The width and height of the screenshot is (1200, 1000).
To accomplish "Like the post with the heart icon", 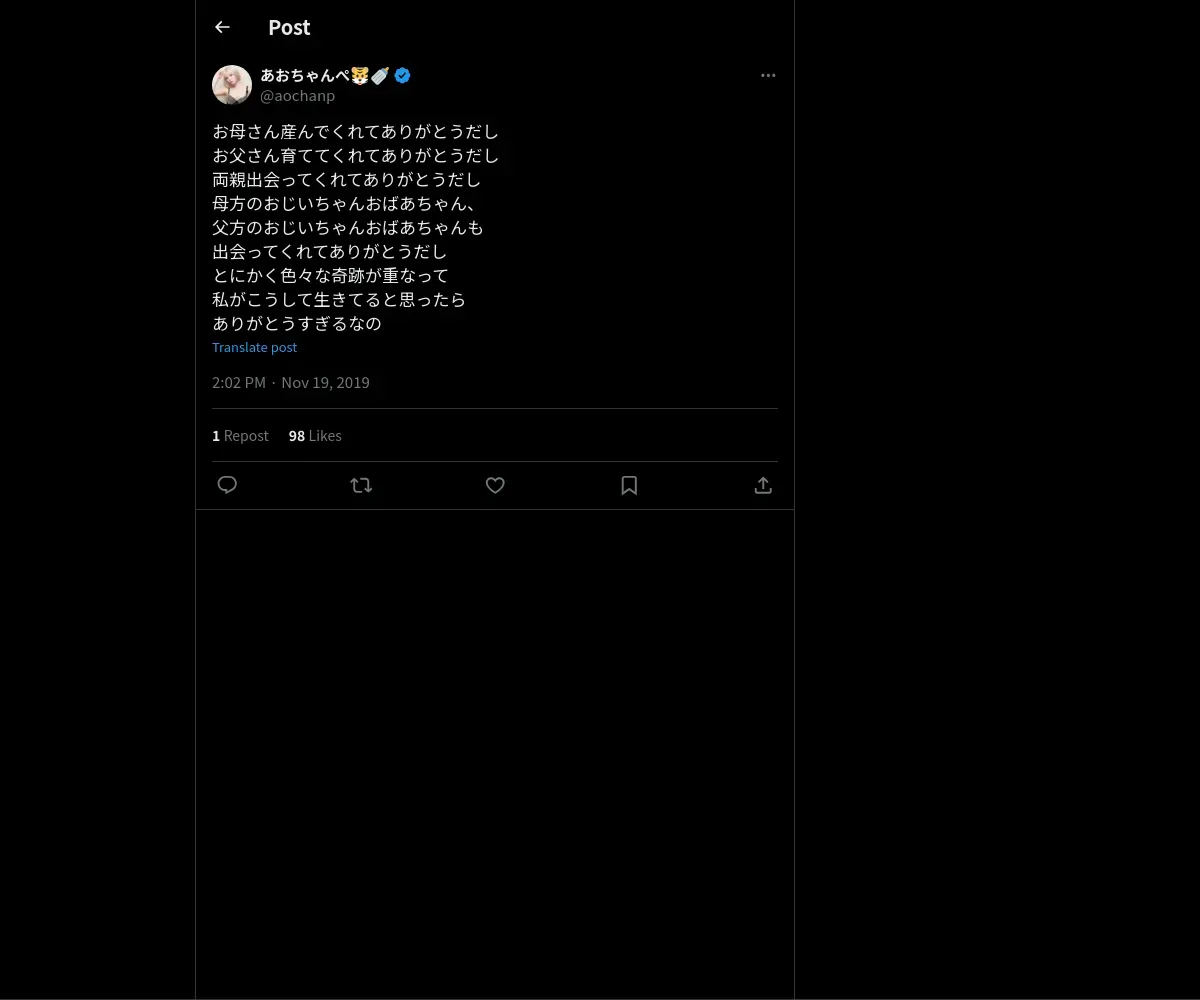I will (495, 485).
